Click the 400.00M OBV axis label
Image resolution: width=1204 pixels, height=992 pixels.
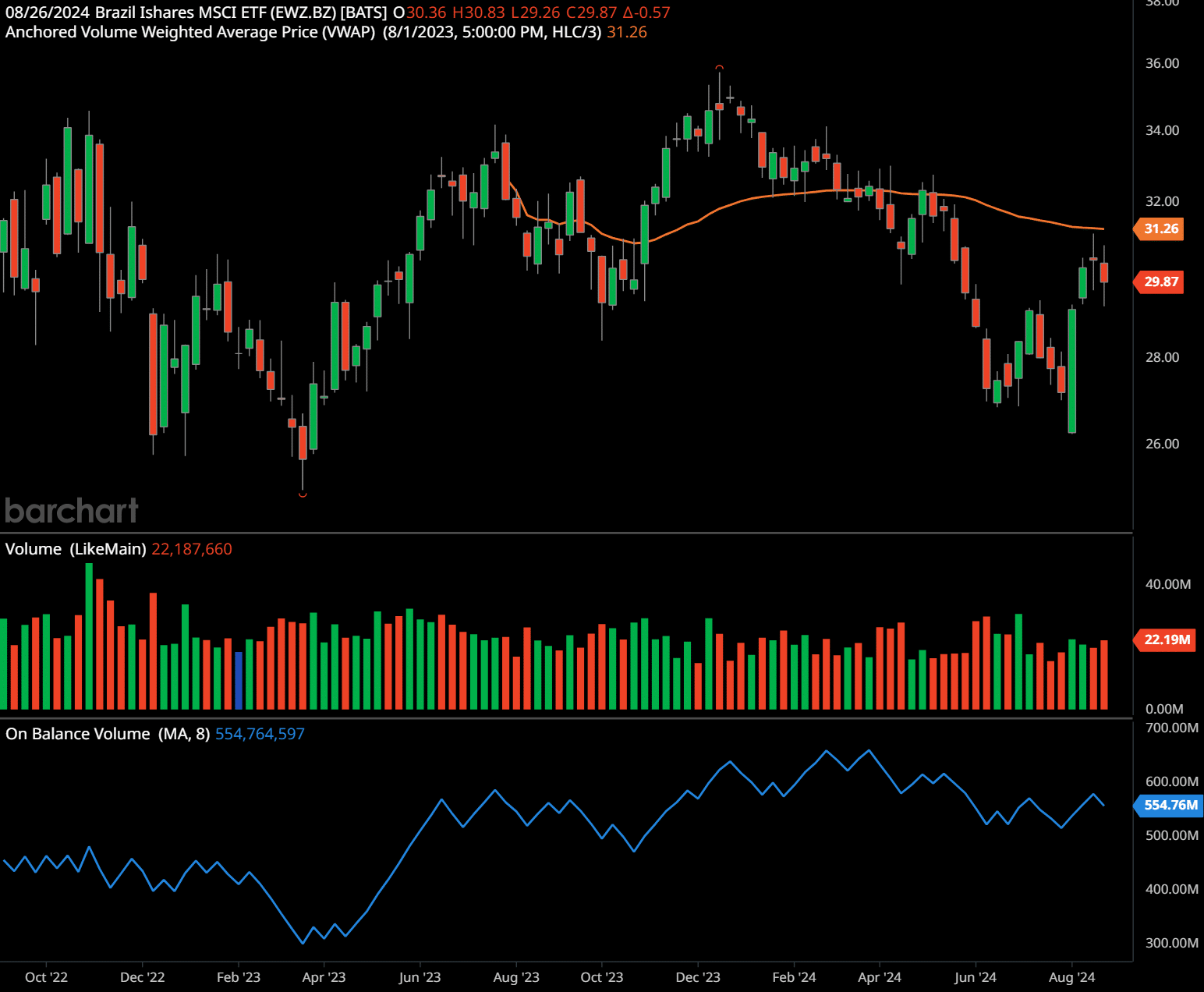[1172, 889]
